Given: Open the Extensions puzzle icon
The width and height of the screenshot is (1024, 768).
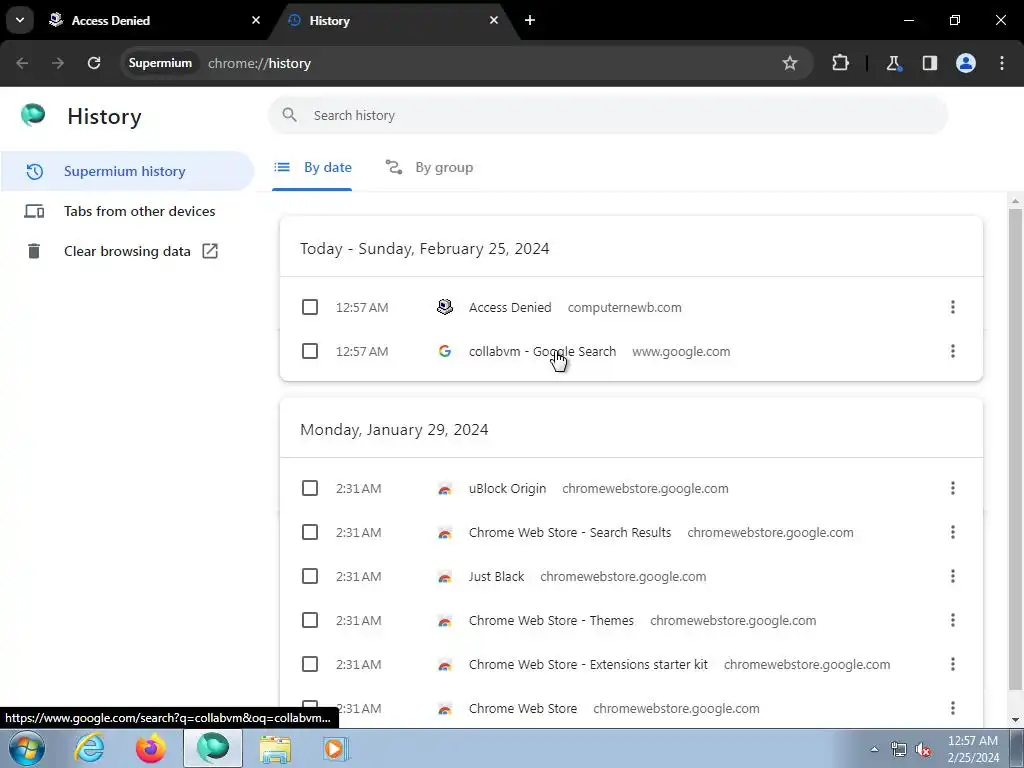Looking at the screenshot, I should pos(840,63).
